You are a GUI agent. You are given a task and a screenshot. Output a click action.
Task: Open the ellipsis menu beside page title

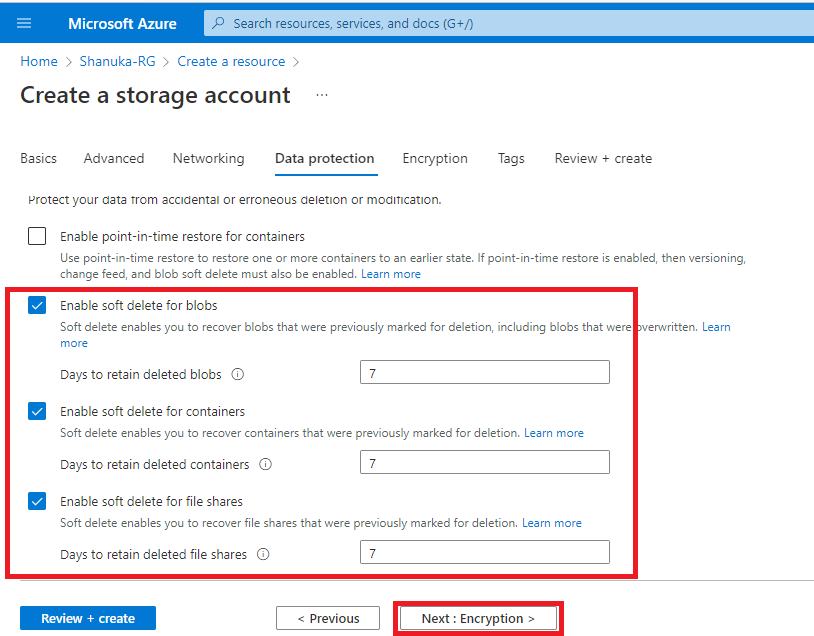click(322, 95)
